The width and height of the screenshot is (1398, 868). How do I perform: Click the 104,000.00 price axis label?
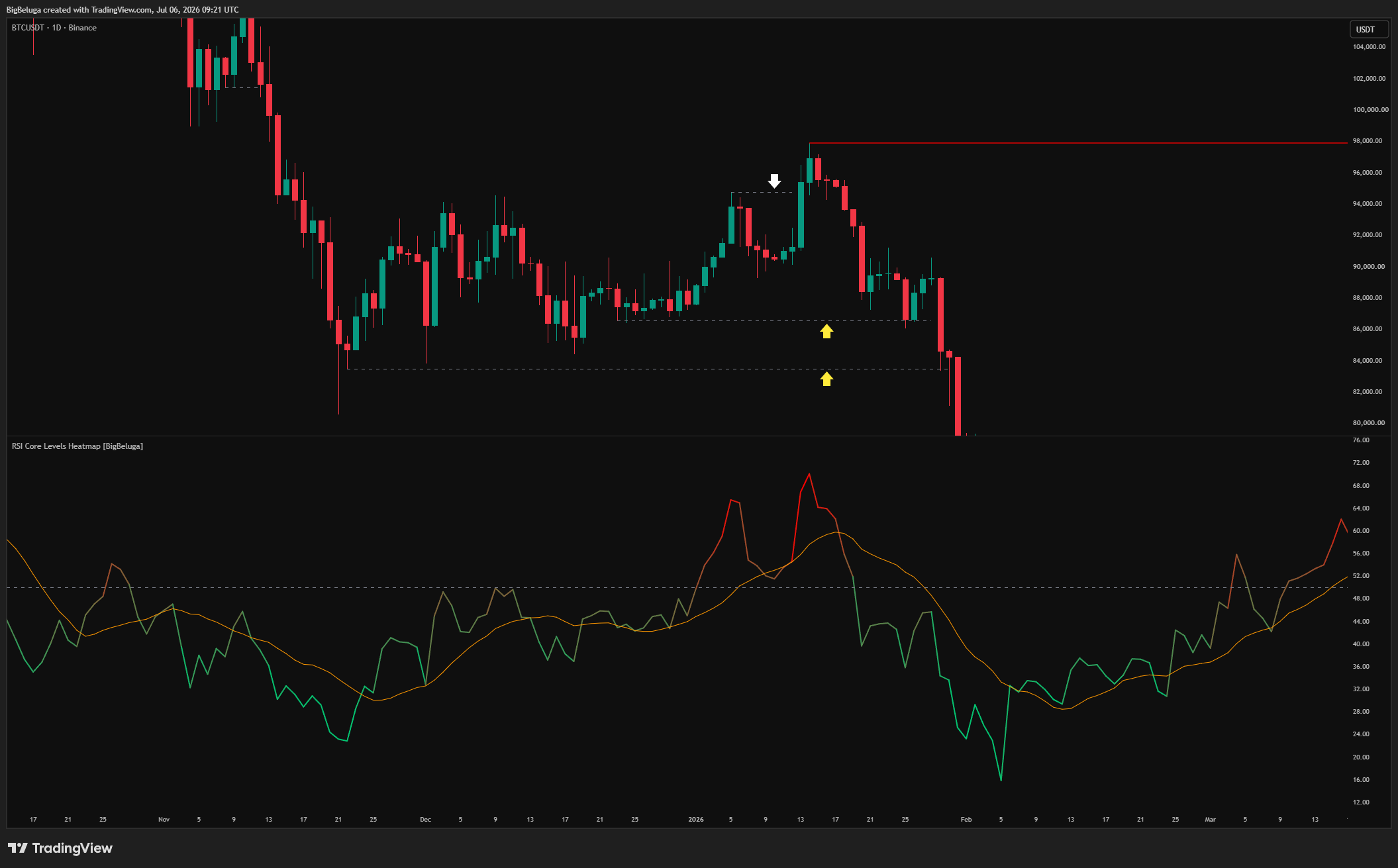coord(1369,47)
